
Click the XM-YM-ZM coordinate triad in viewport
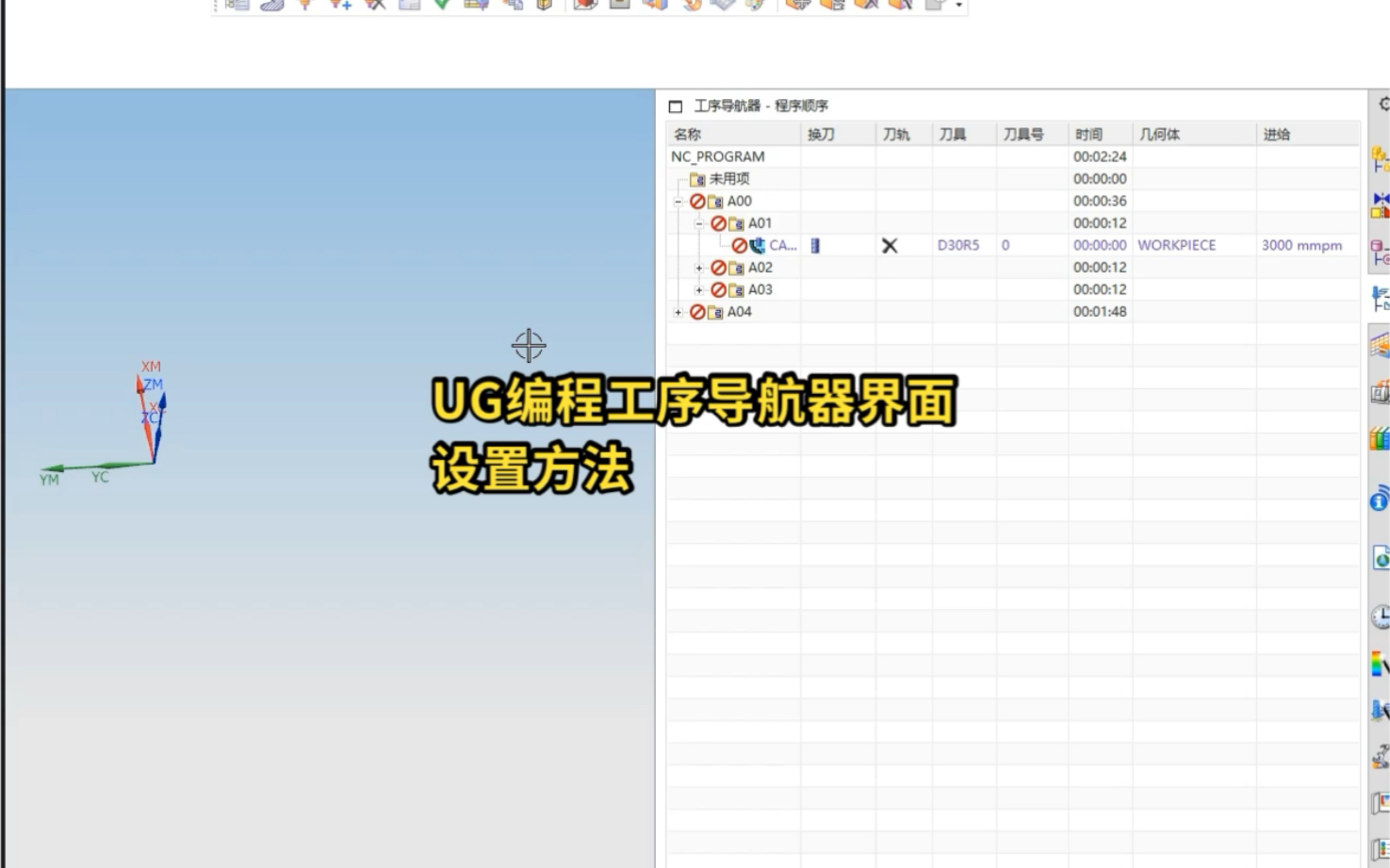tap(106, 422)
